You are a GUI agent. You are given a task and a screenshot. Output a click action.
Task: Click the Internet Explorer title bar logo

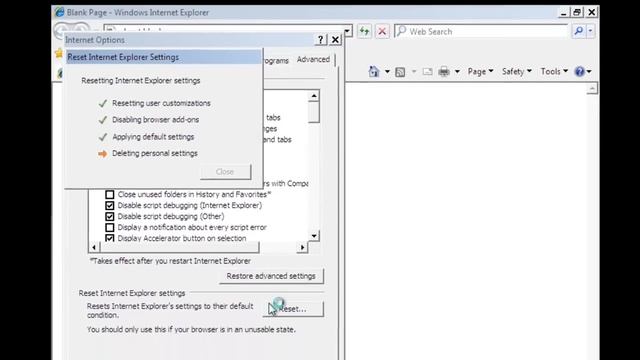pos(60,12)
